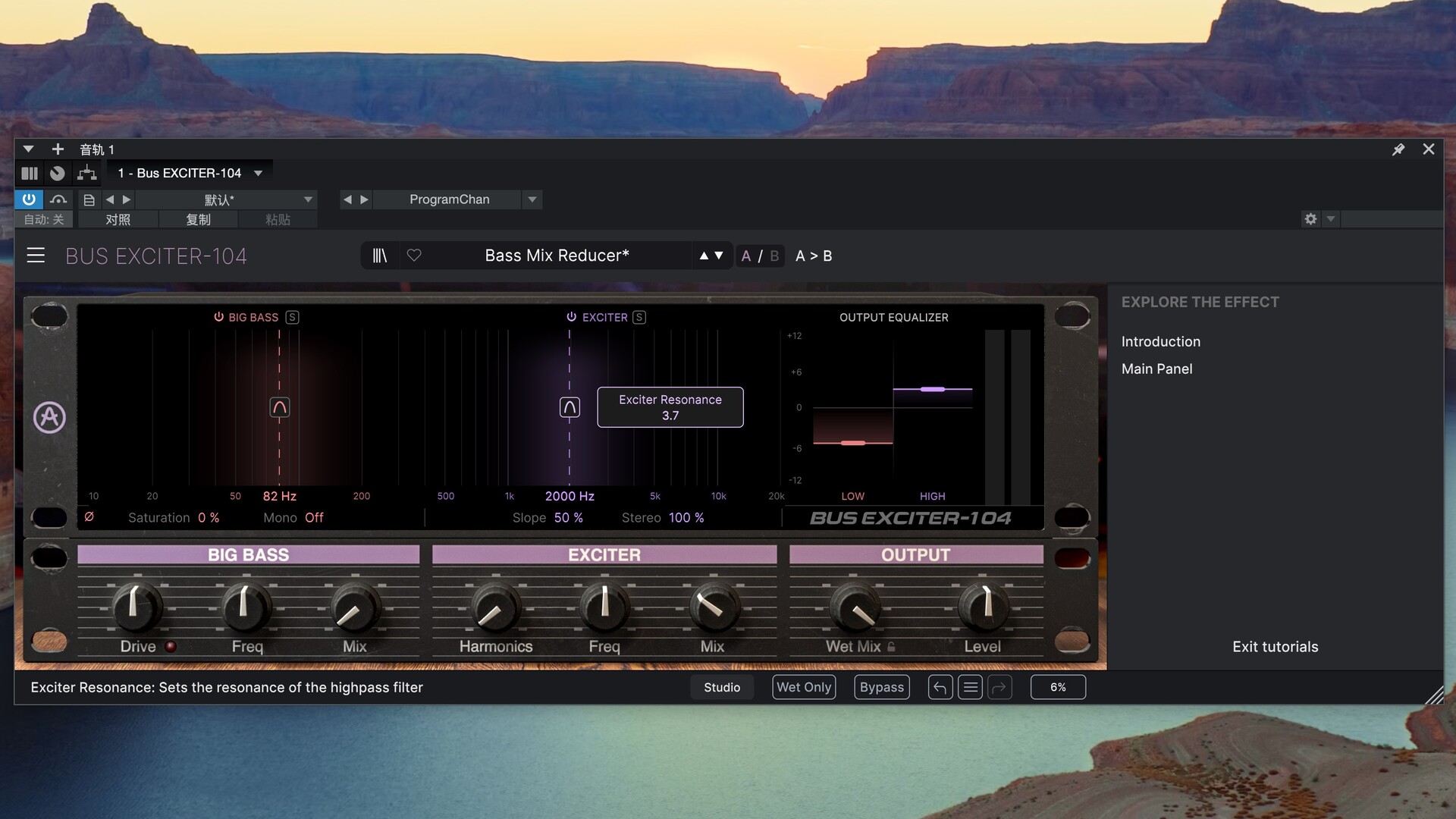The width and height of the screenshot is (1456, 819).
Task: Click Big Bass lock or LED next to Drive
Action: 171,647
